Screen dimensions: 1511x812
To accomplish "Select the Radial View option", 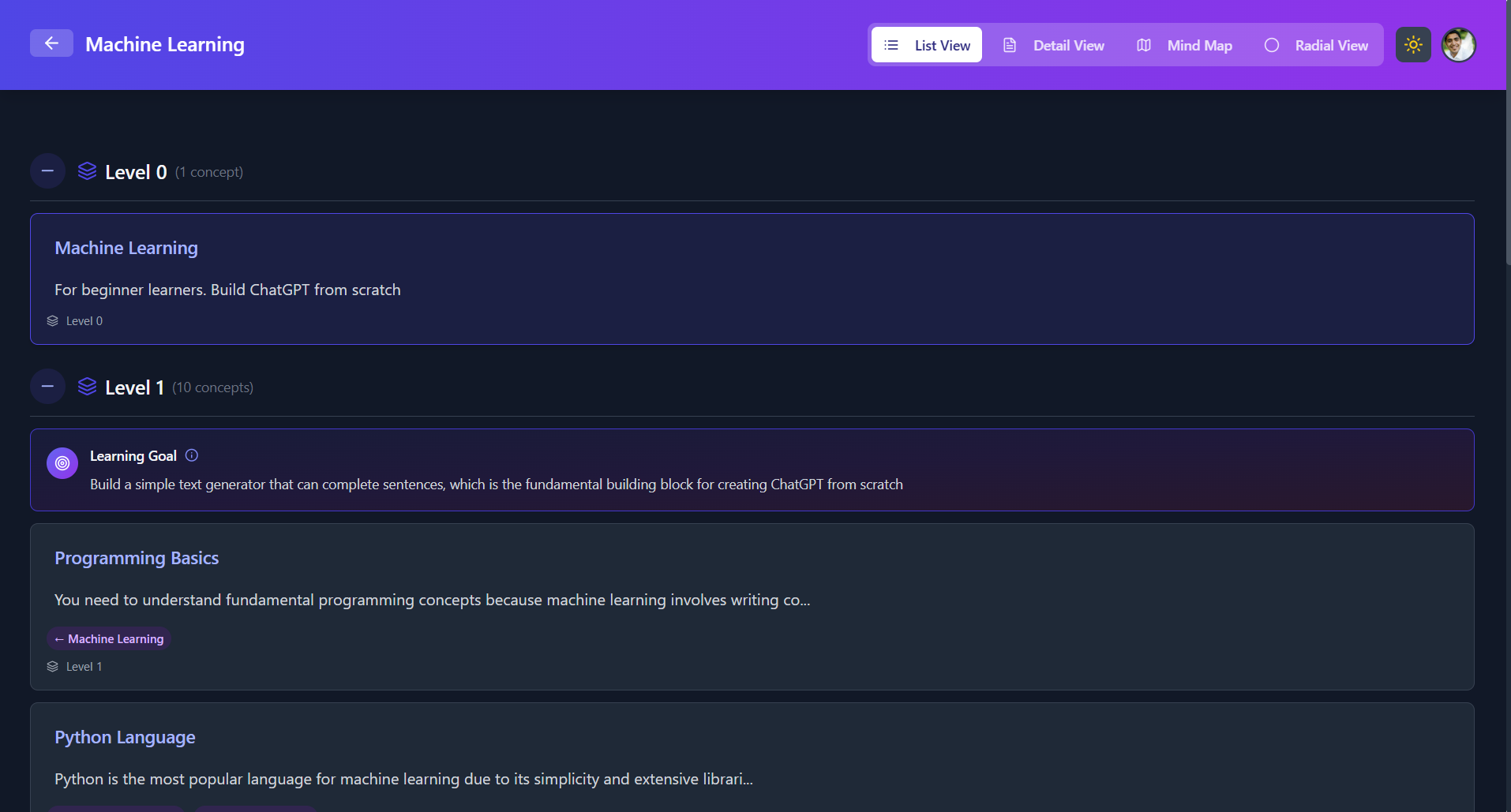I will 1316,45.
